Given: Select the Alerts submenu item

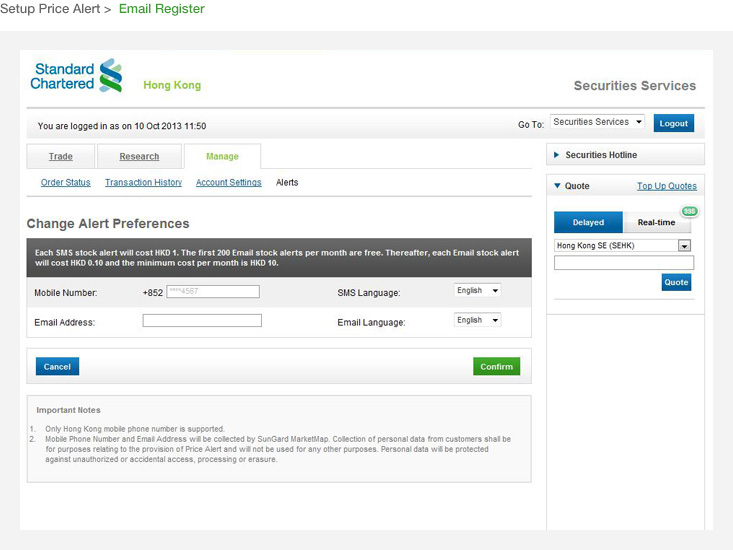Looking at the screenshot, I should pyautogui.click(x=287, y=182).
